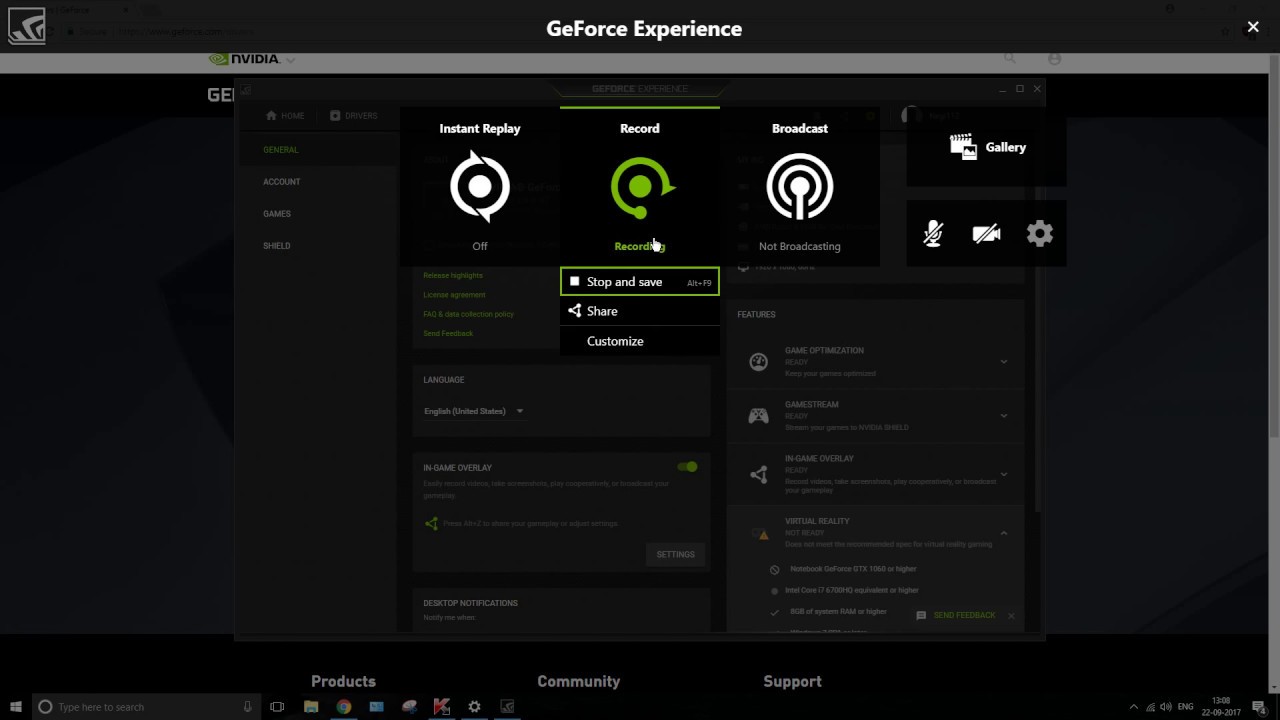Open Google Chrome from the taskbar
This screenshot has height=720, width=1280.
pyautogui.click(x=344, y=707)
